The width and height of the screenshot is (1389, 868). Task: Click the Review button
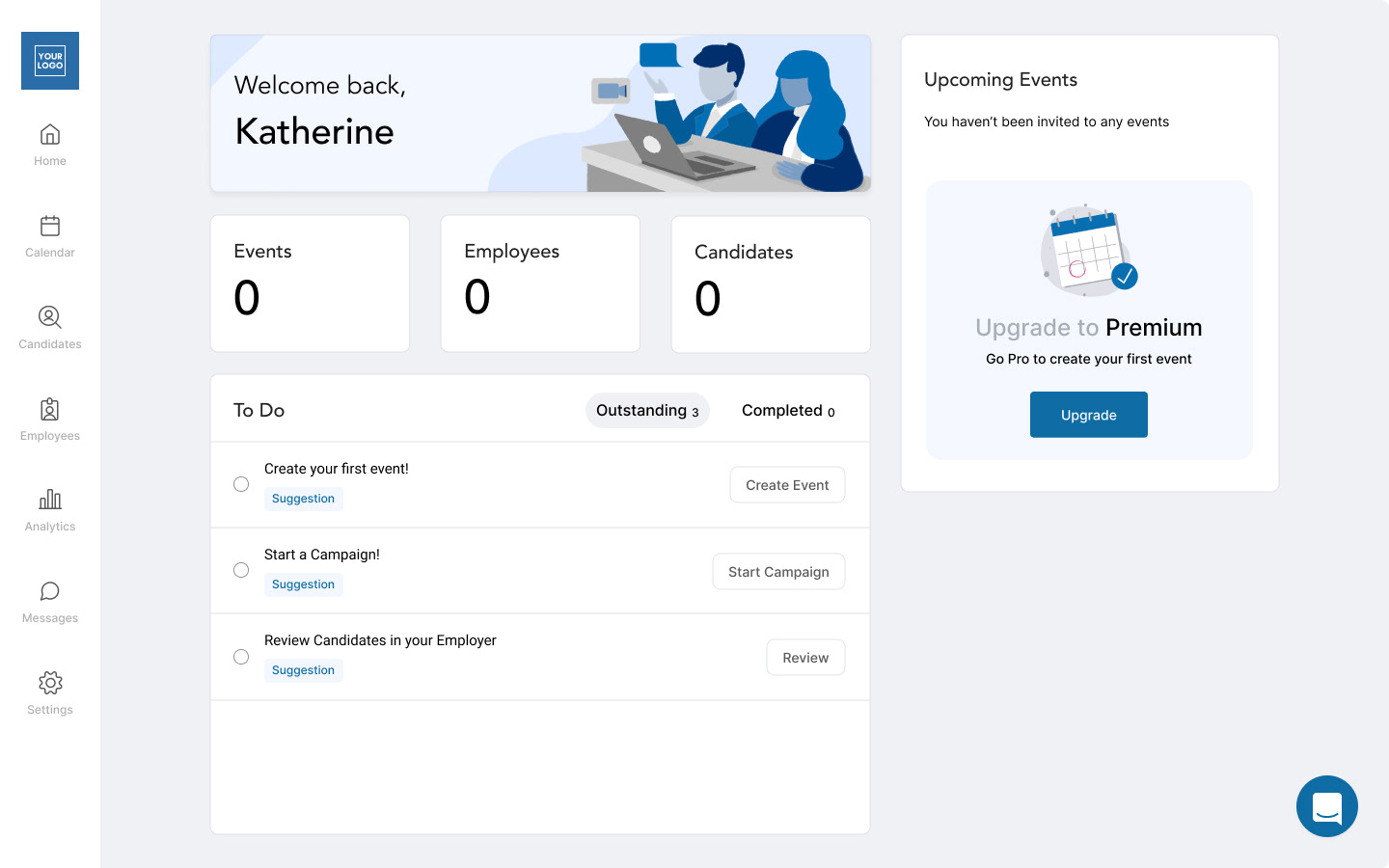click(x=805, y=658)
